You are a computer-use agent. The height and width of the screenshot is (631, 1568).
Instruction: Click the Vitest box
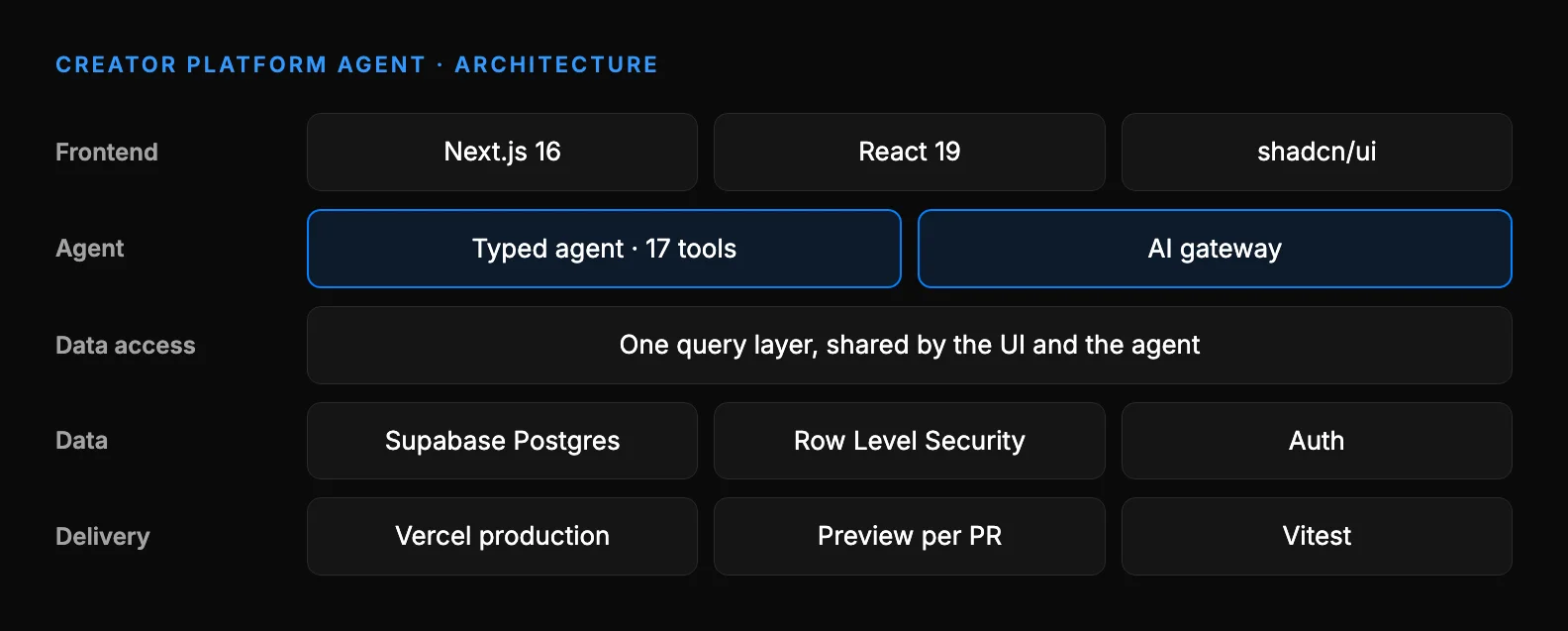[x=1317, y=536]
